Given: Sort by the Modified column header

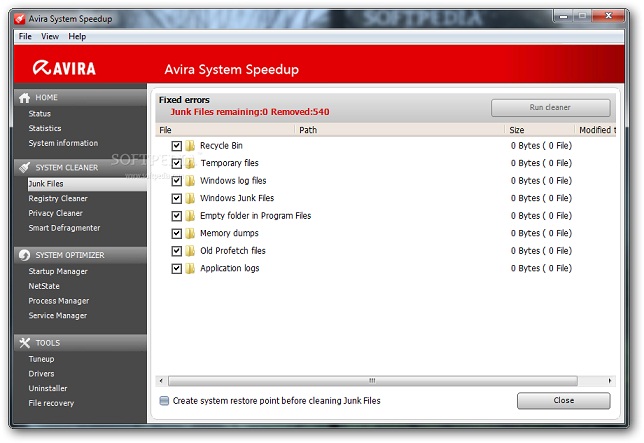Looking at the screenshot, I should pyautogui.click(x=596, y=130).
